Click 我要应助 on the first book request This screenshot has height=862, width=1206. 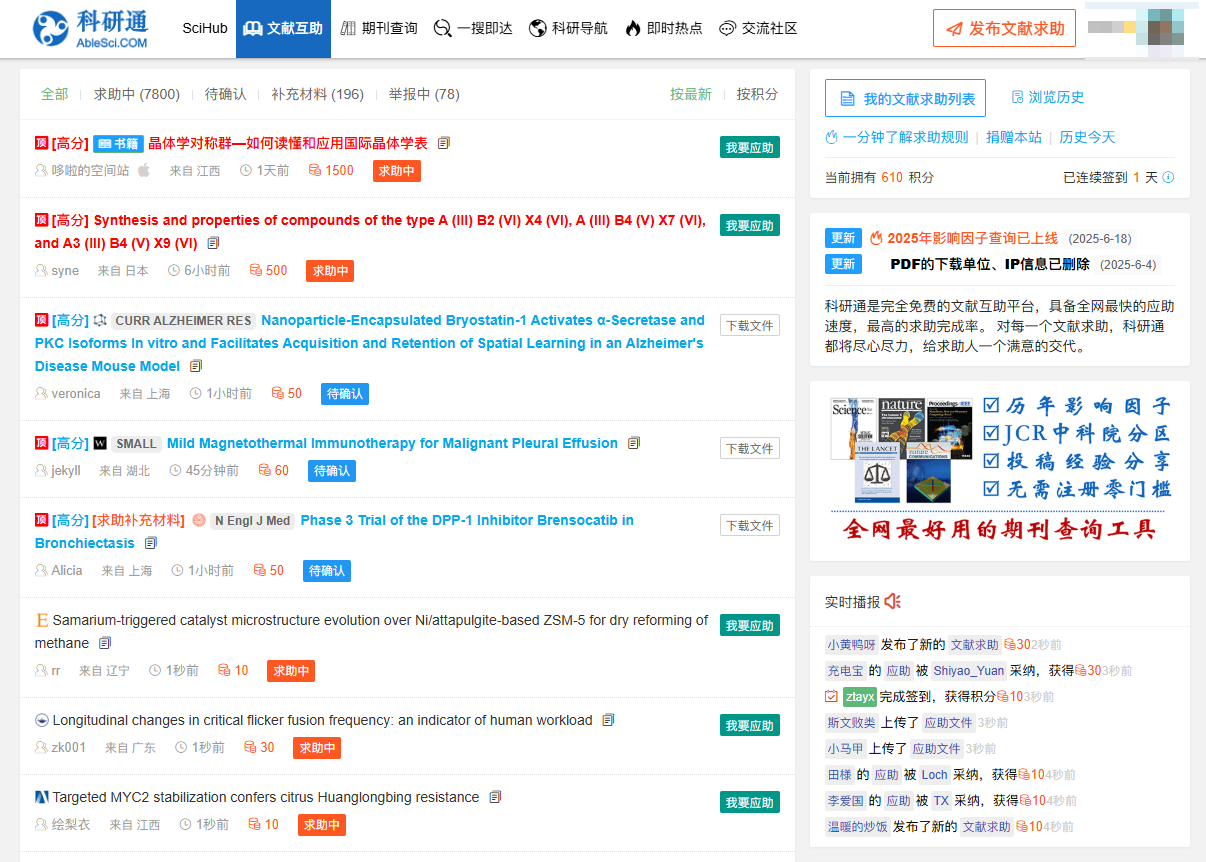point(749,147)
